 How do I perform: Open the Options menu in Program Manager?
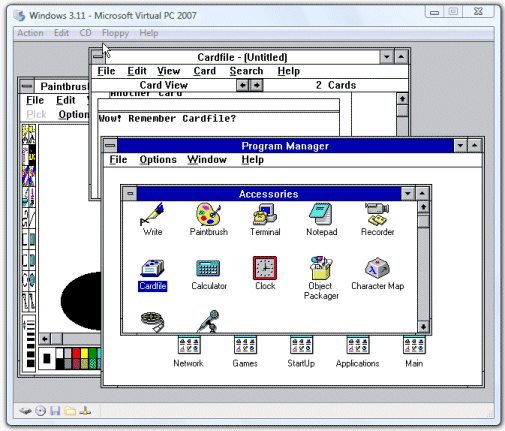[x=158, y=160]
